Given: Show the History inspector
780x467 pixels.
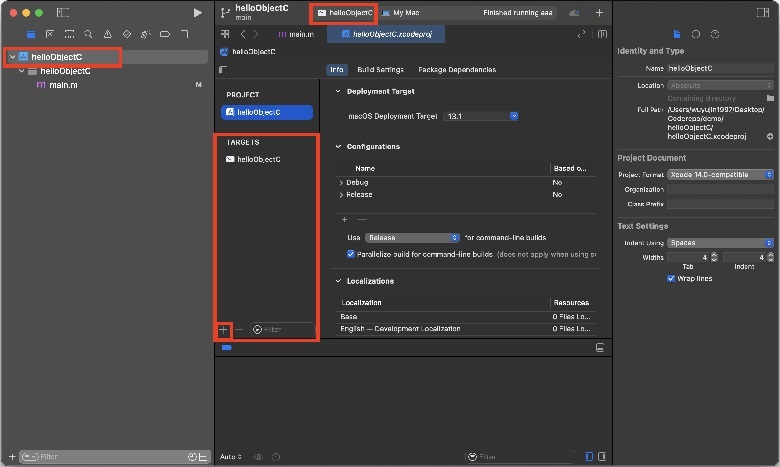Looking at the screenshot, I should pyautogui.click(x=695, y=34).
